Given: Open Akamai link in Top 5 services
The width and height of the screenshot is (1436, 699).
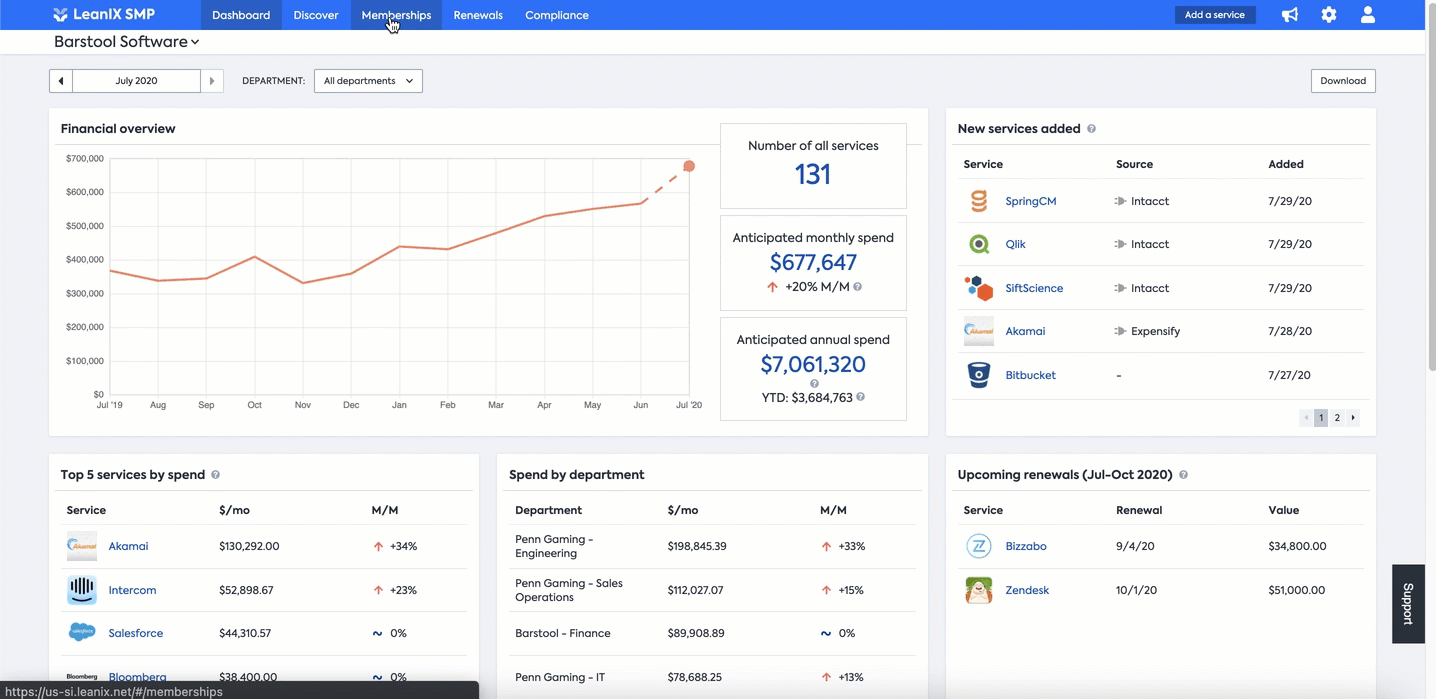Looking at the screenshot, I should pyautogui.click(x=128, y=546).
